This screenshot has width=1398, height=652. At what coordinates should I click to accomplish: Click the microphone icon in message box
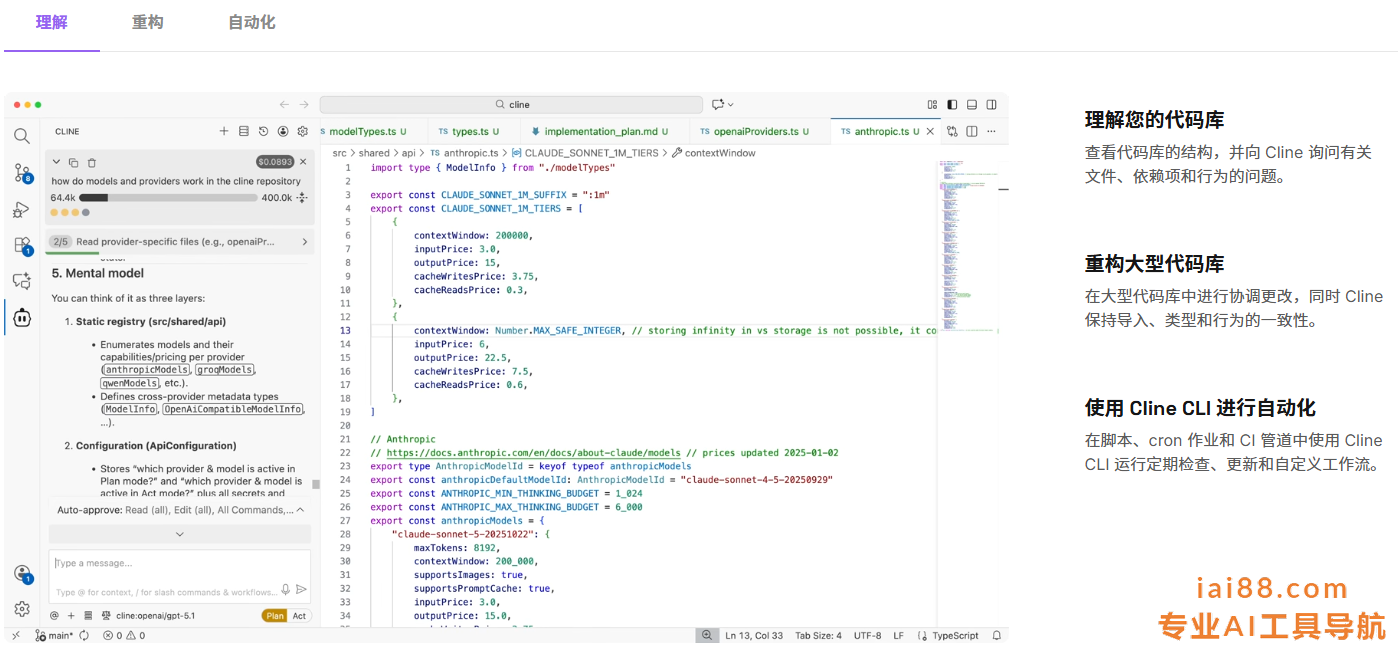pyautogui.click(x=285, y=590)
